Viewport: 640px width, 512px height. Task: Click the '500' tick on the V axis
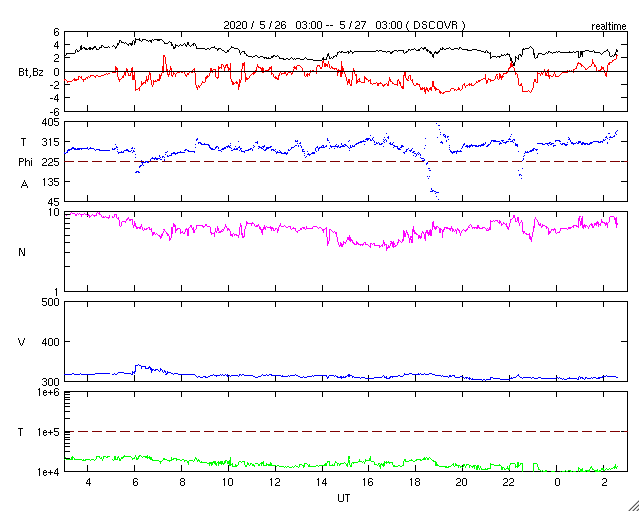51,302
